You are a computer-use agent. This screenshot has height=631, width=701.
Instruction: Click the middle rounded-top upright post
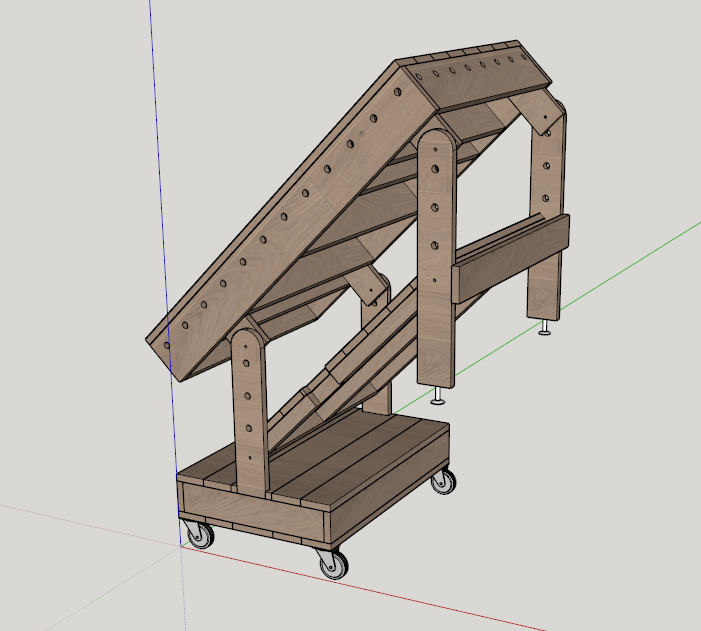435,250
